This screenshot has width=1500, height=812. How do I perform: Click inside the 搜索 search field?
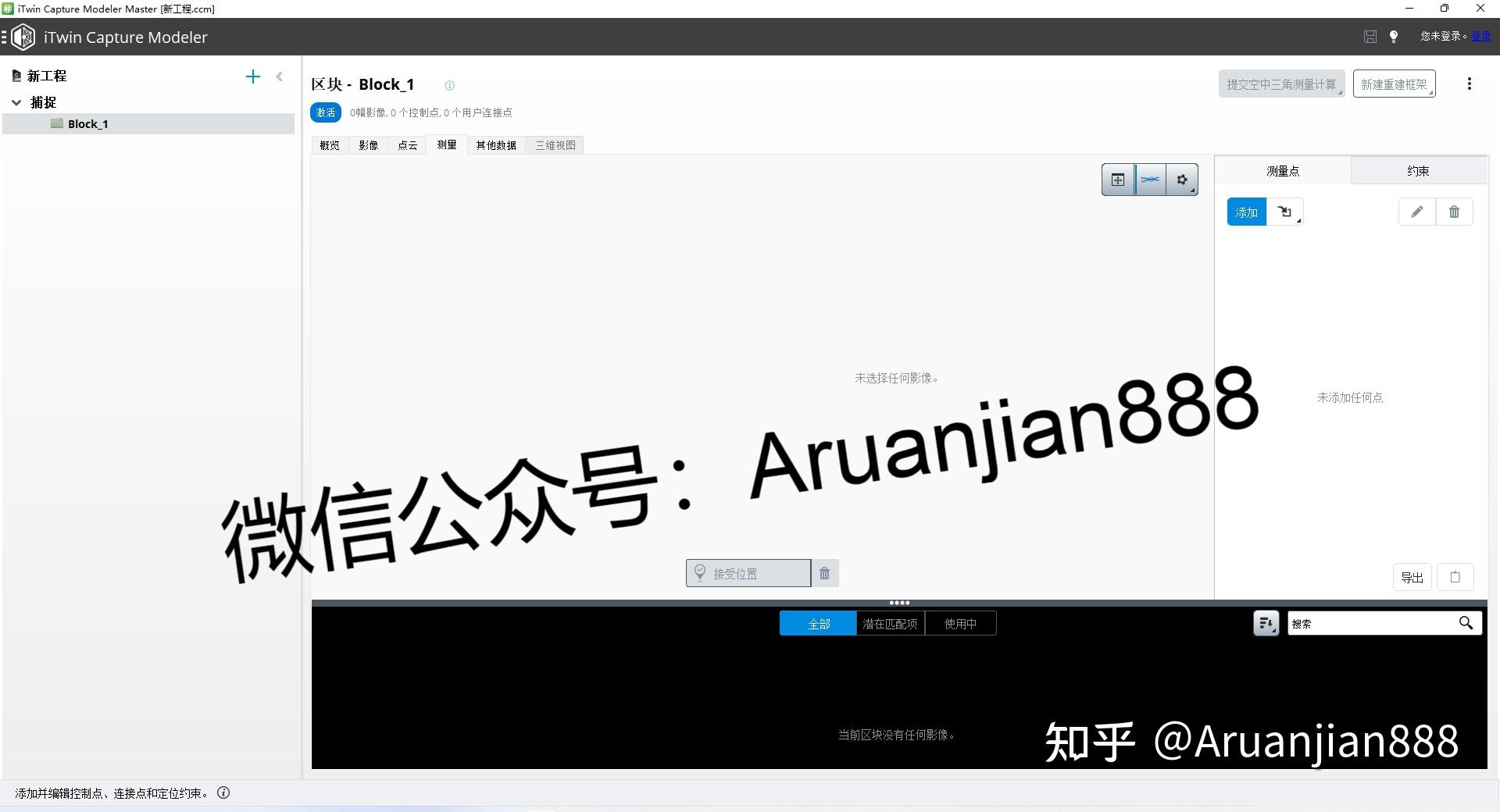tap(1375, 623)
